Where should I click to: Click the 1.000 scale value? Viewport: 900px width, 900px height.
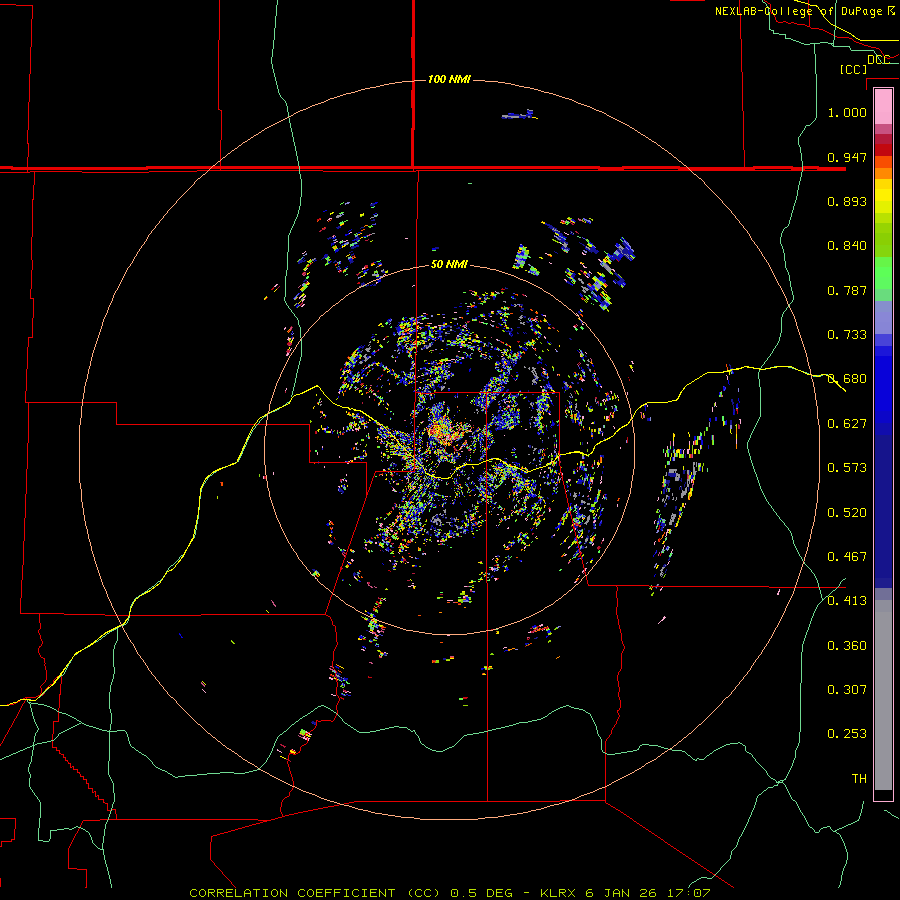click(847, 112)
